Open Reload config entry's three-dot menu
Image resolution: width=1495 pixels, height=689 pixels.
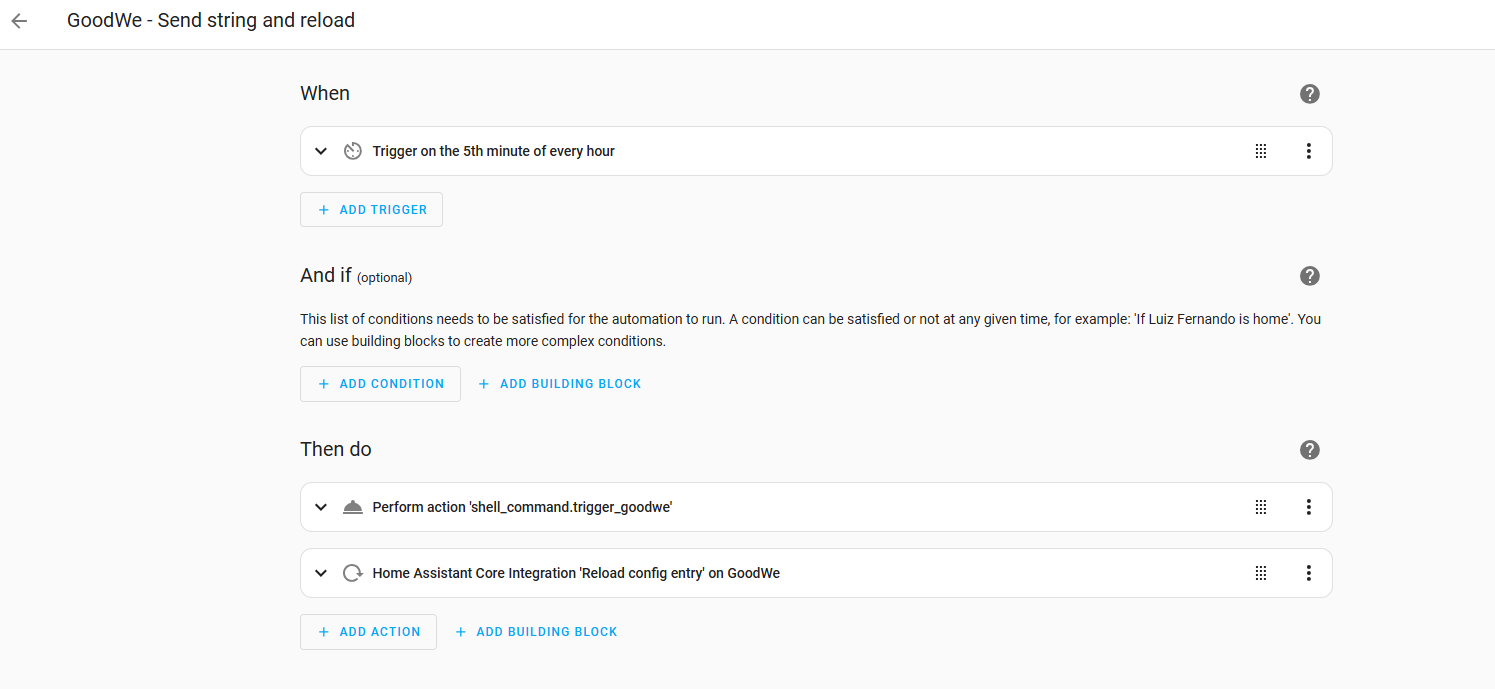(1308, 573)
